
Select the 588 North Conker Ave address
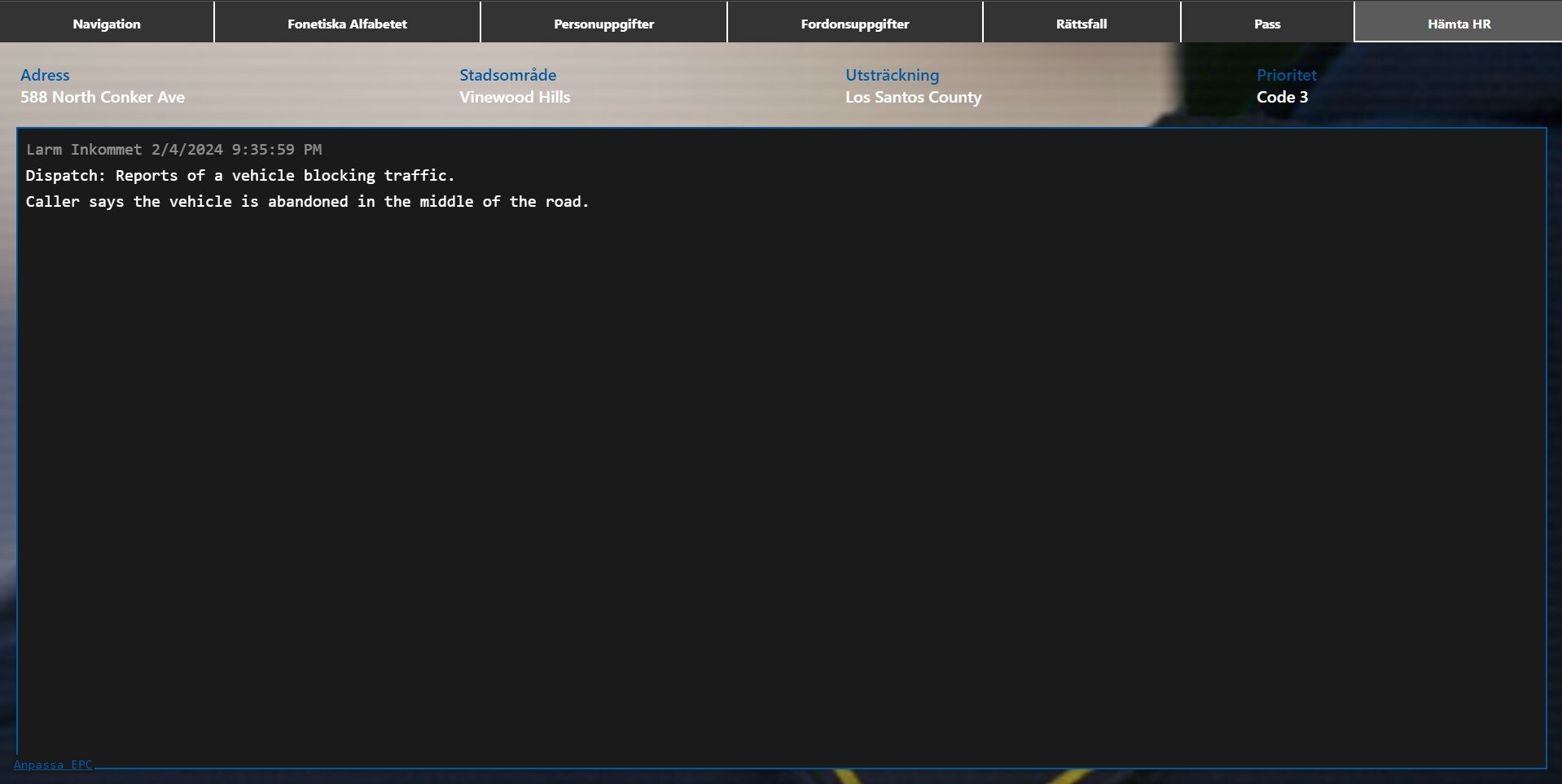pyautogui.click(x=103, y=97)
